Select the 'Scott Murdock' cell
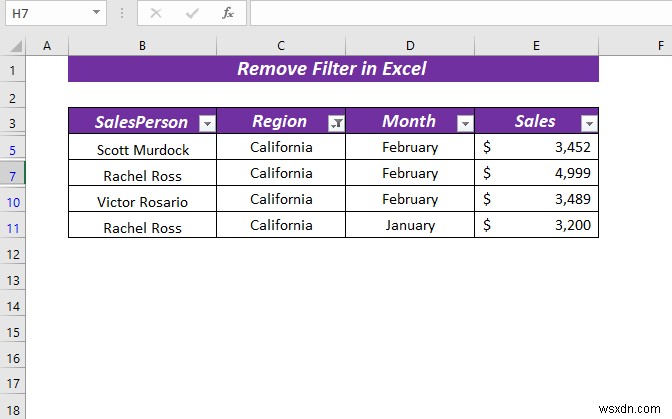The height and width of the screenshot is (419, 672). pyautogui.click(x=142, y=147)
